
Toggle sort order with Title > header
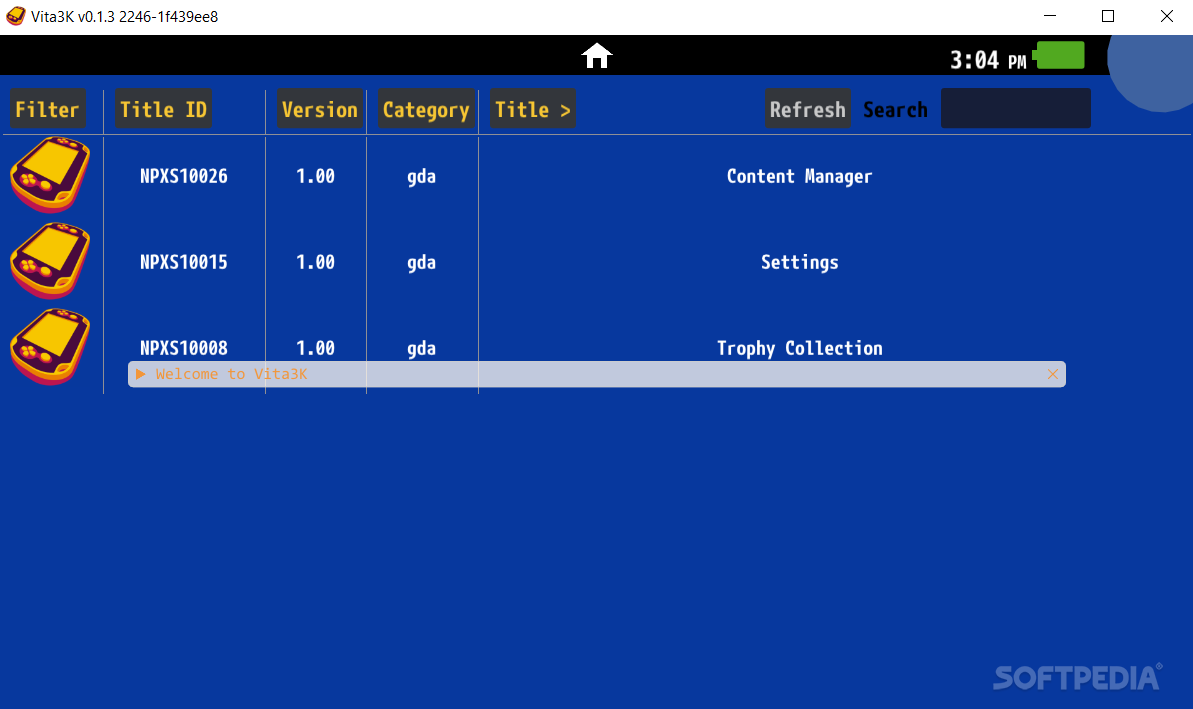pos(533,109)
